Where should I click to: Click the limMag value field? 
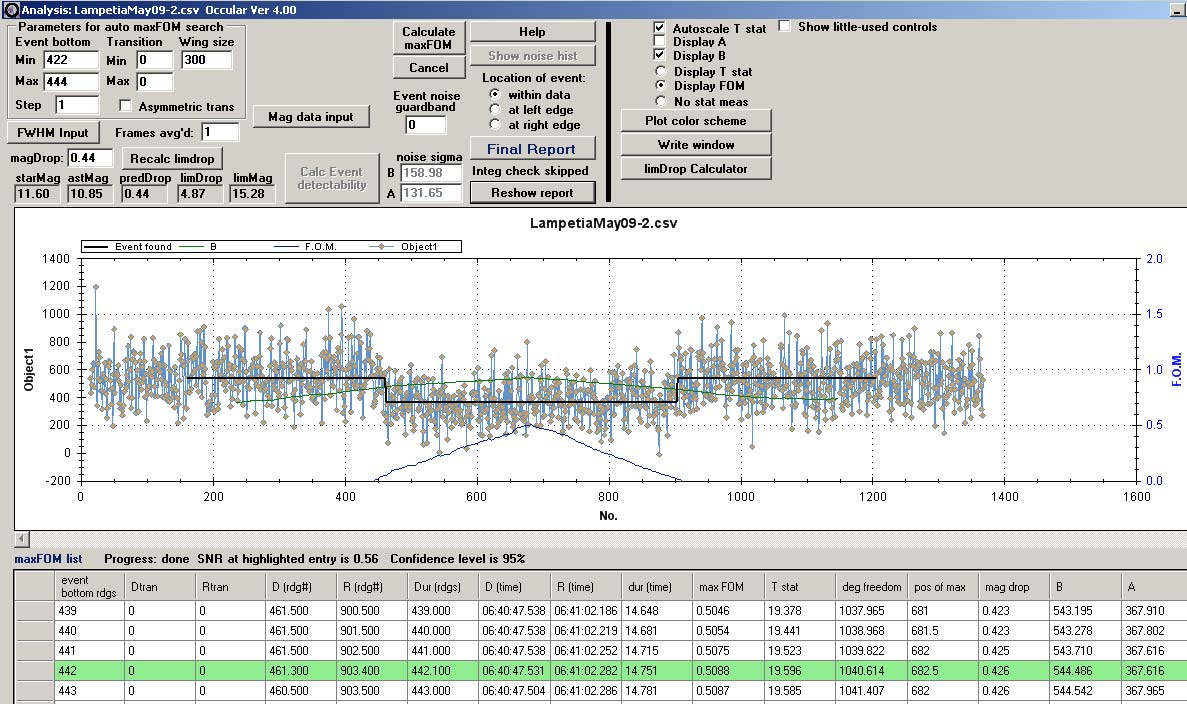(x=252, y=194)
